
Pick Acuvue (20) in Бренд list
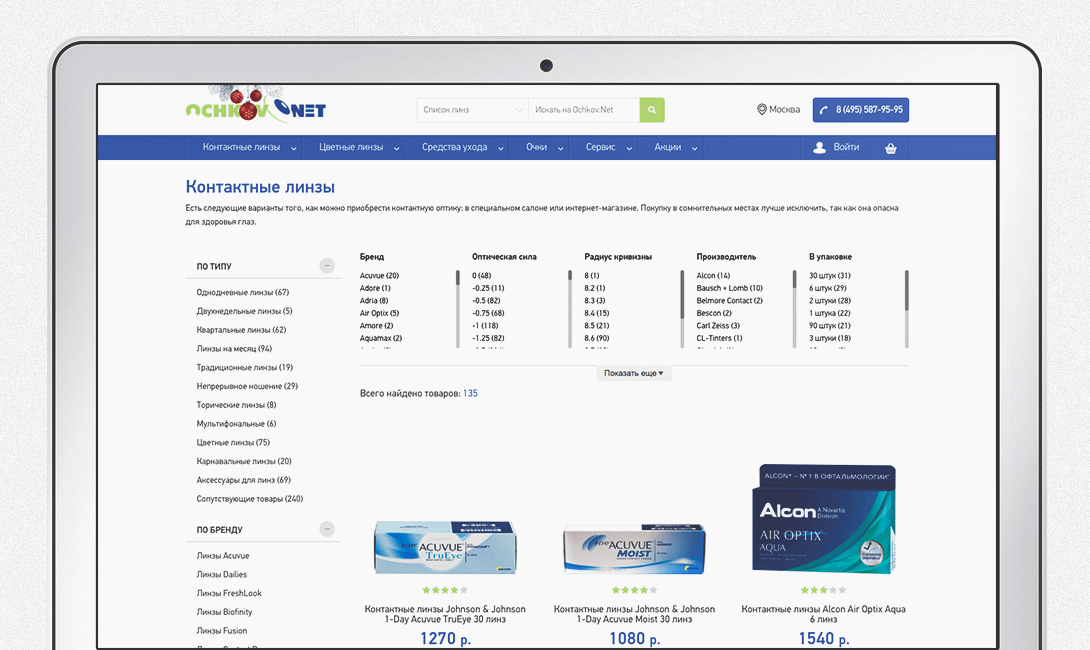tap(380, 276)
